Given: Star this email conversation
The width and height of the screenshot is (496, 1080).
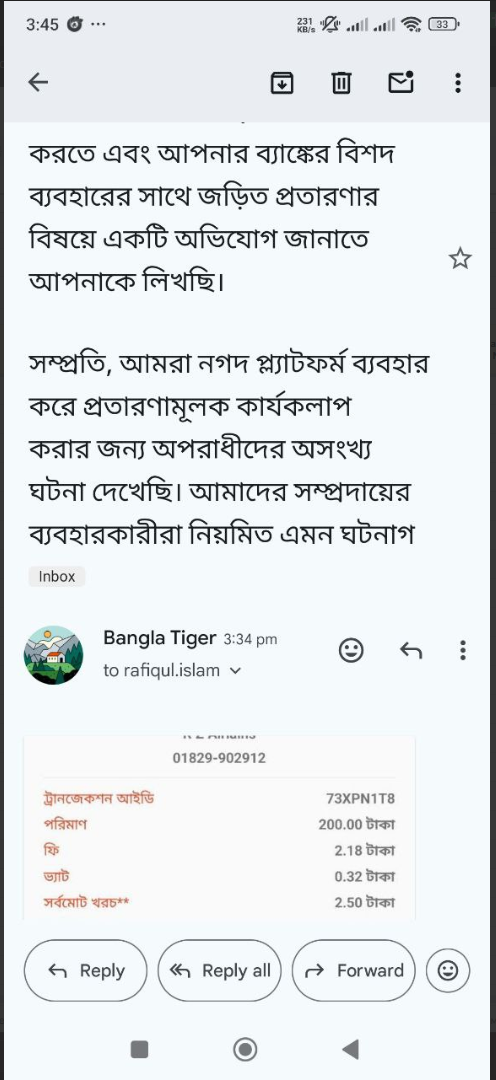Looking at the screenshot, I should coord(459,259).
